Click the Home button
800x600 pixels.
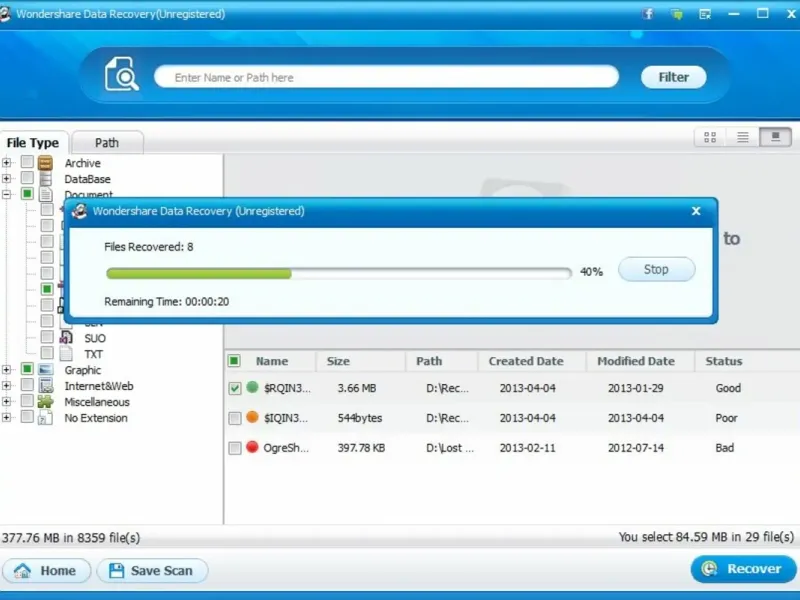point(46,570)
